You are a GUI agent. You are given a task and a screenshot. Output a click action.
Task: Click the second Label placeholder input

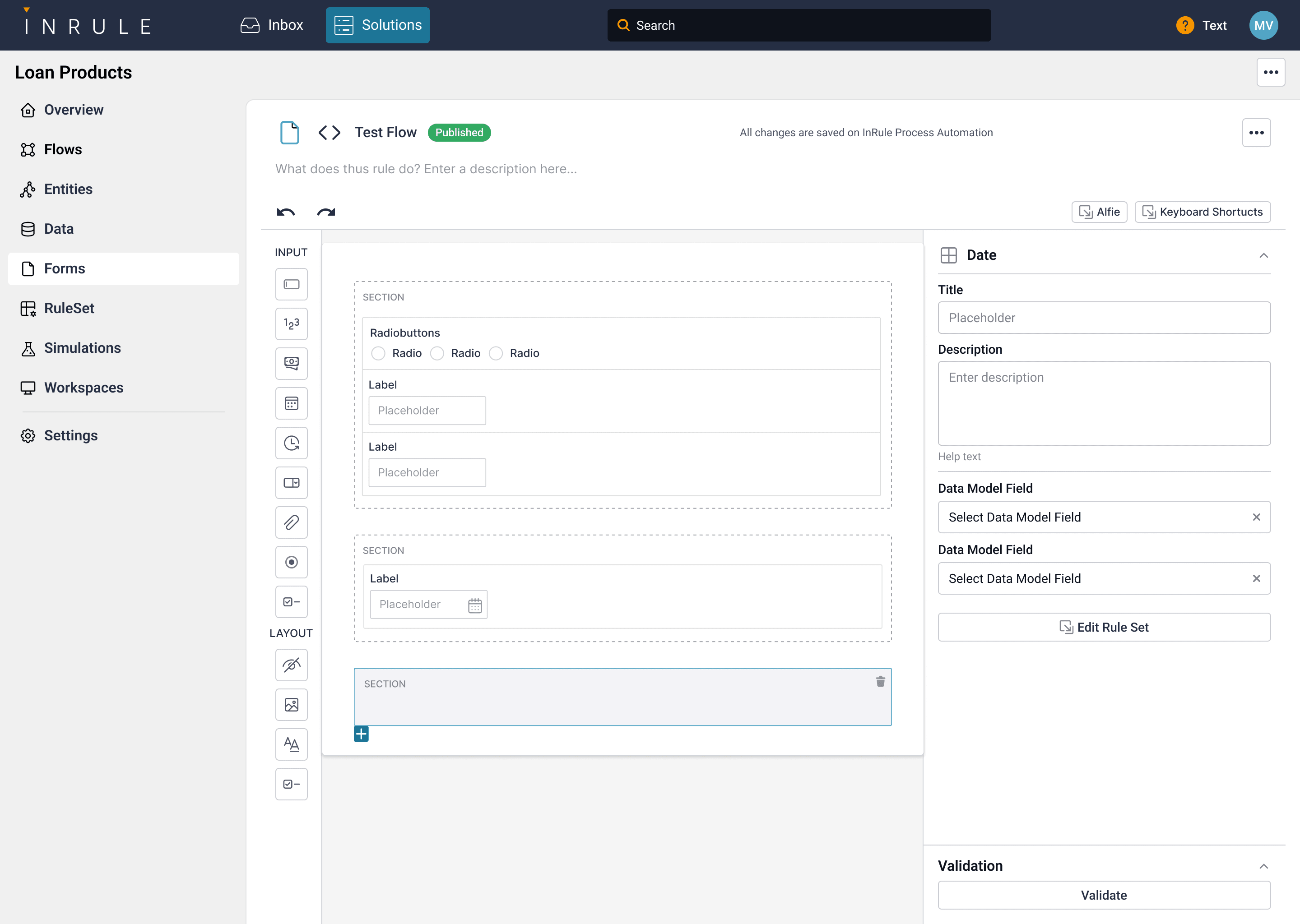(427, 473)
